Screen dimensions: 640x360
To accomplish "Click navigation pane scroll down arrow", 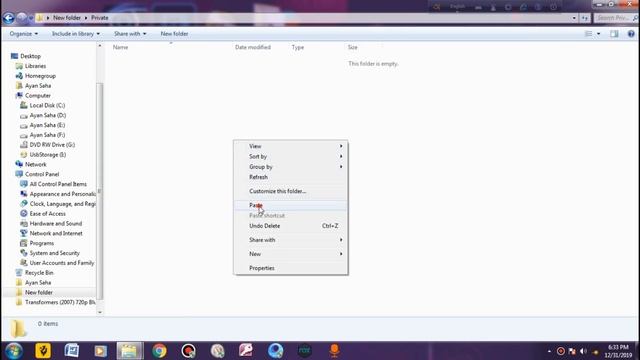I will (x=100, y=312).
